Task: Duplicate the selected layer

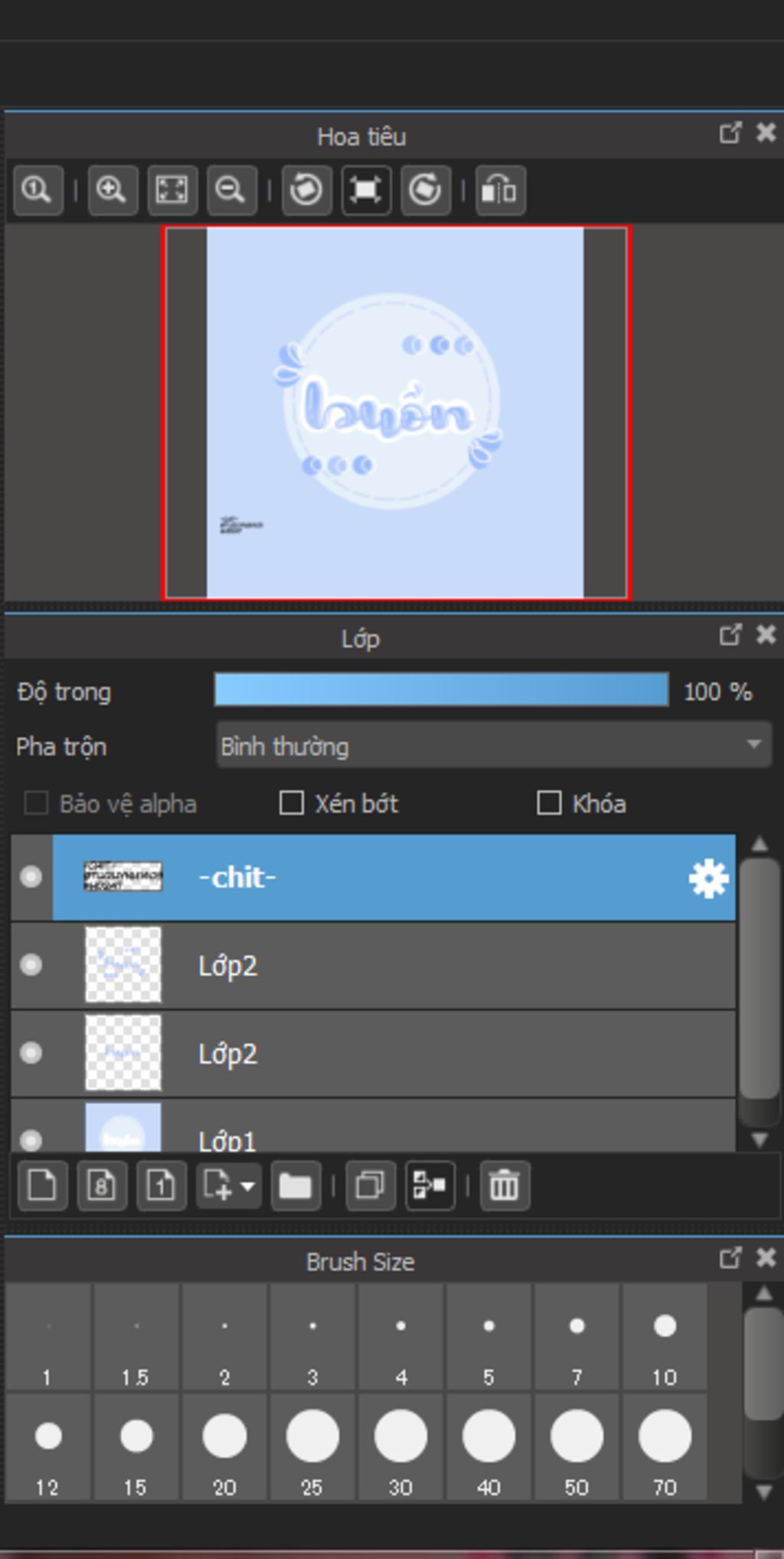Action: click(371, 1186)
